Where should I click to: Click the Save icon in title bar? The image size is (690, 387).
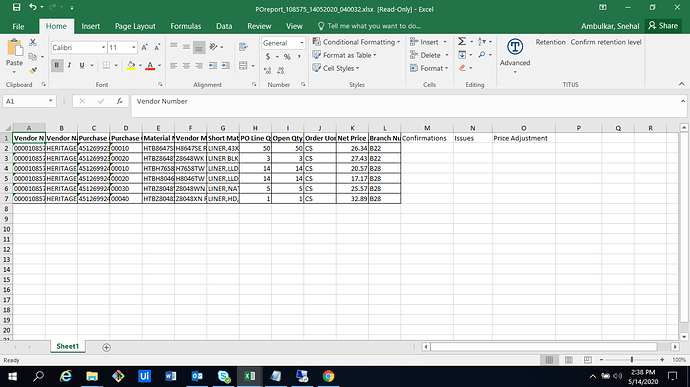tap(16, 7)
